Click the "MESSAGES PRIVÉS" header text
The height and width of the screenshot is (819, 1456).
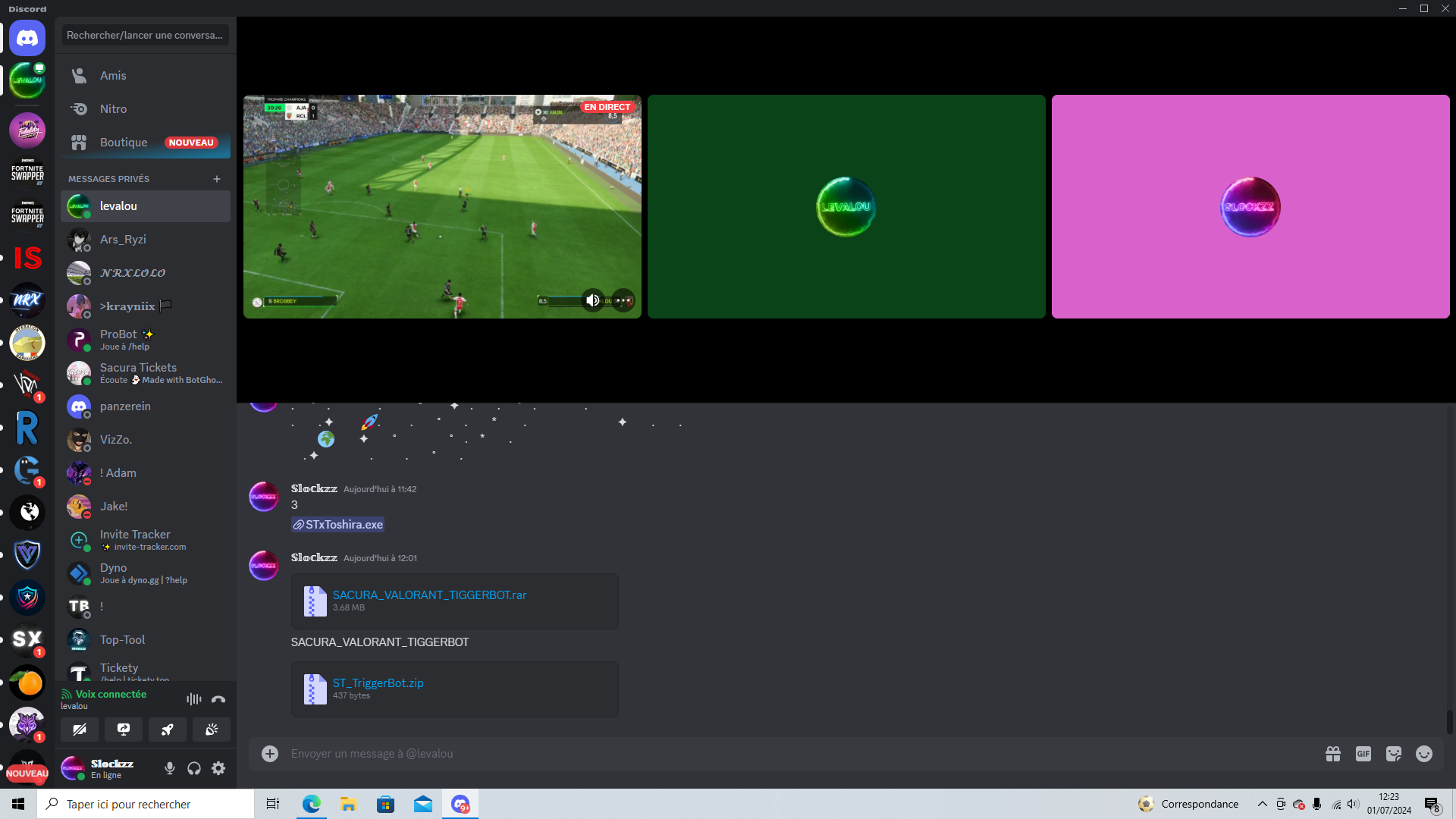point(108,179)
